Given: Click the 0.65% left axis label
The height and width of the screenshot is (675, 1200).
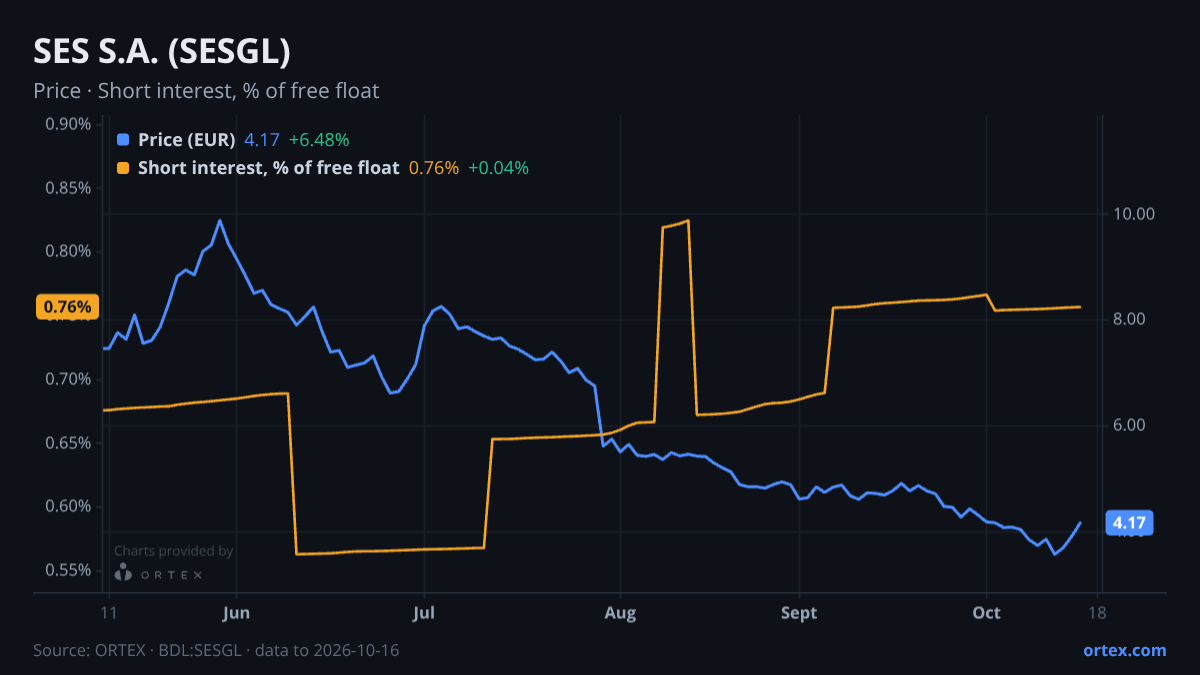Looking at the screenshot, I should 68,443.
